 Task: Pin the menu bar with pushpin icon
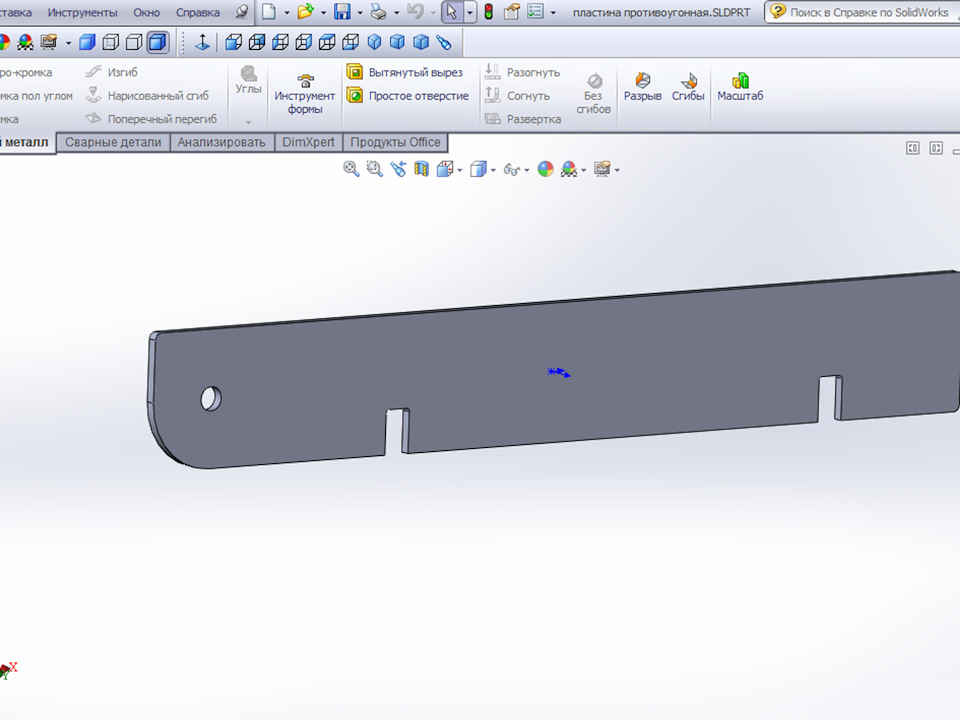(242, 12)
